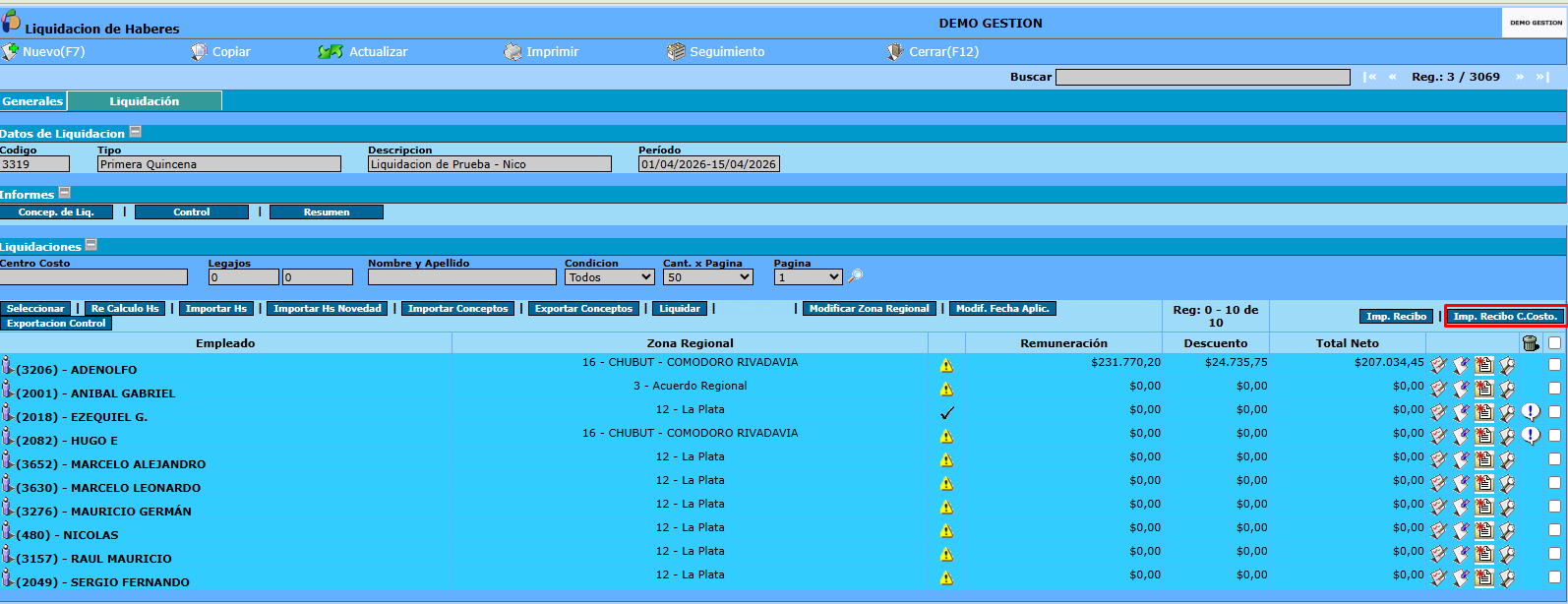
Task: Click the employee person icon beside ADENOLFO
Action: pyautogui.click(x=7, y=365)
